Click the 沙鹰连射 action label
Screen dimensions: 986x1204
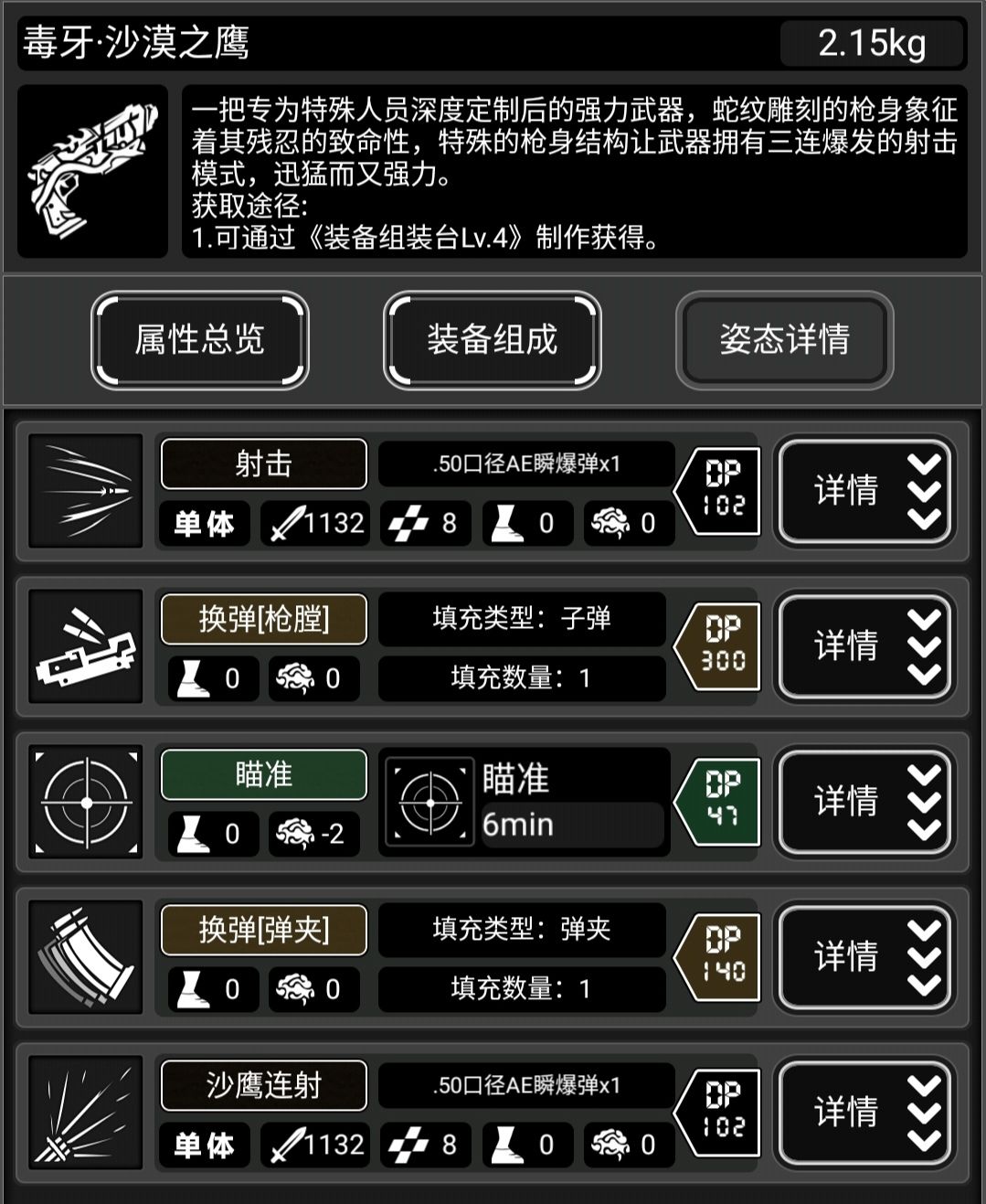click(264, 1085)
